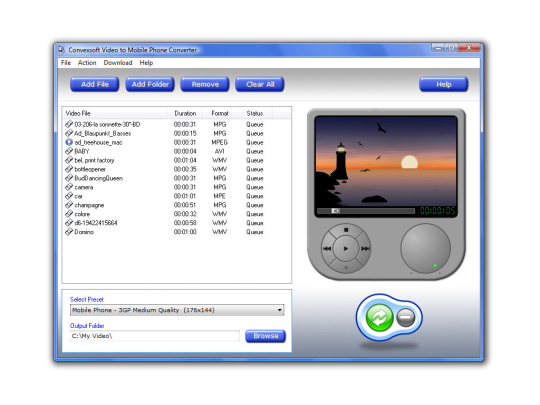Image resolution: width=540 pixels, height=405 pixels.
Task: Click the application icon in title bar
Action: [61, 50]
